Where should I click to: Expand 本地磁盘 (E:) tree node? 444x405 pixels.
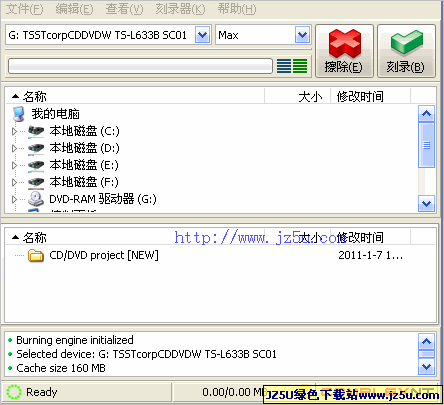pos(14,165)
